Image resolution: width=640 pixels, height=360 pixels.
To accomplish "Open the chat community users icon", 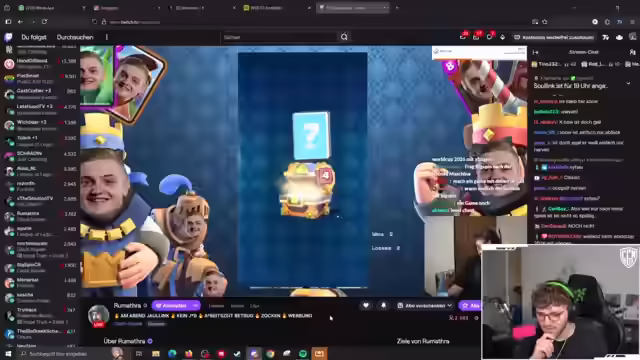I will tap(632, 52).
